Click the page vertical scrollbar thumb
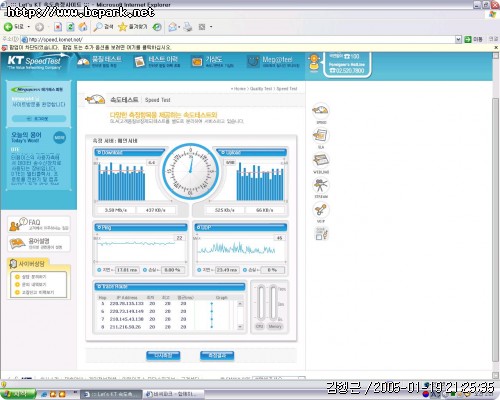This screenshot has width=500, height=400. click(x=496, y=230)
